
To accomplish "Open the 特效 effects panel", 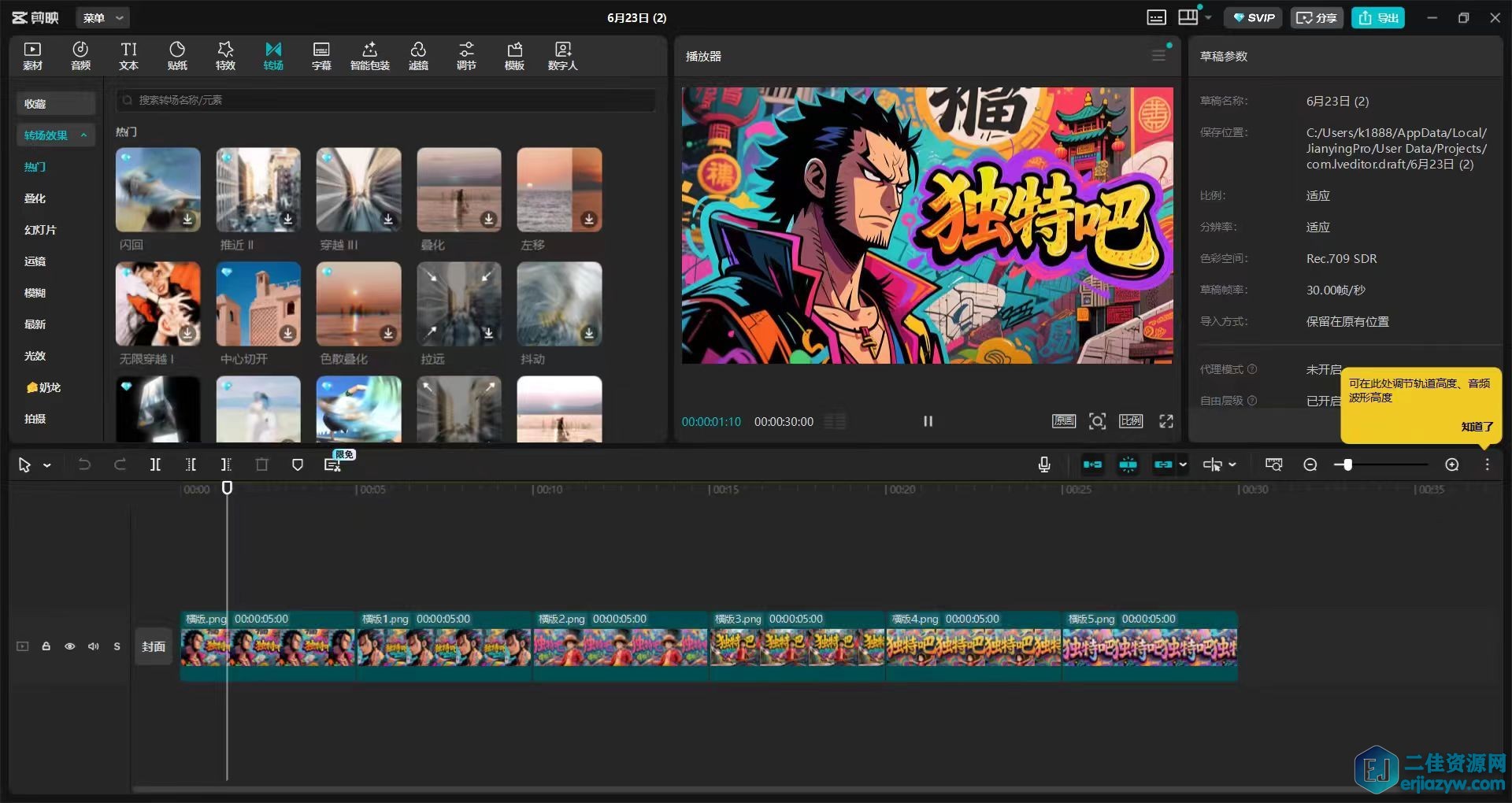I will [x=225, y=56].
